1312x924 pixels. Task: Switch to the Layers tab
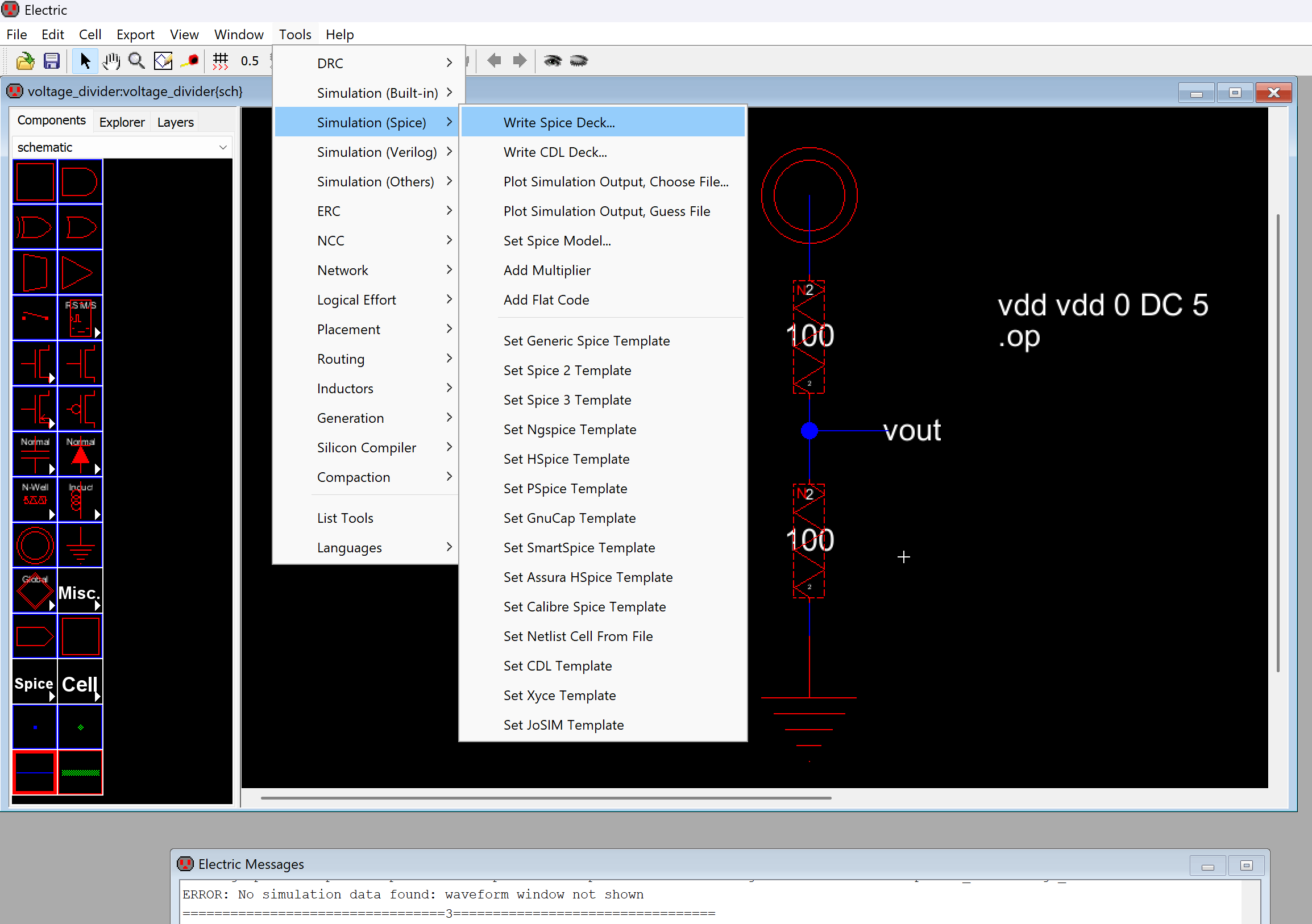pyautogui.click(x=176, y=122)
